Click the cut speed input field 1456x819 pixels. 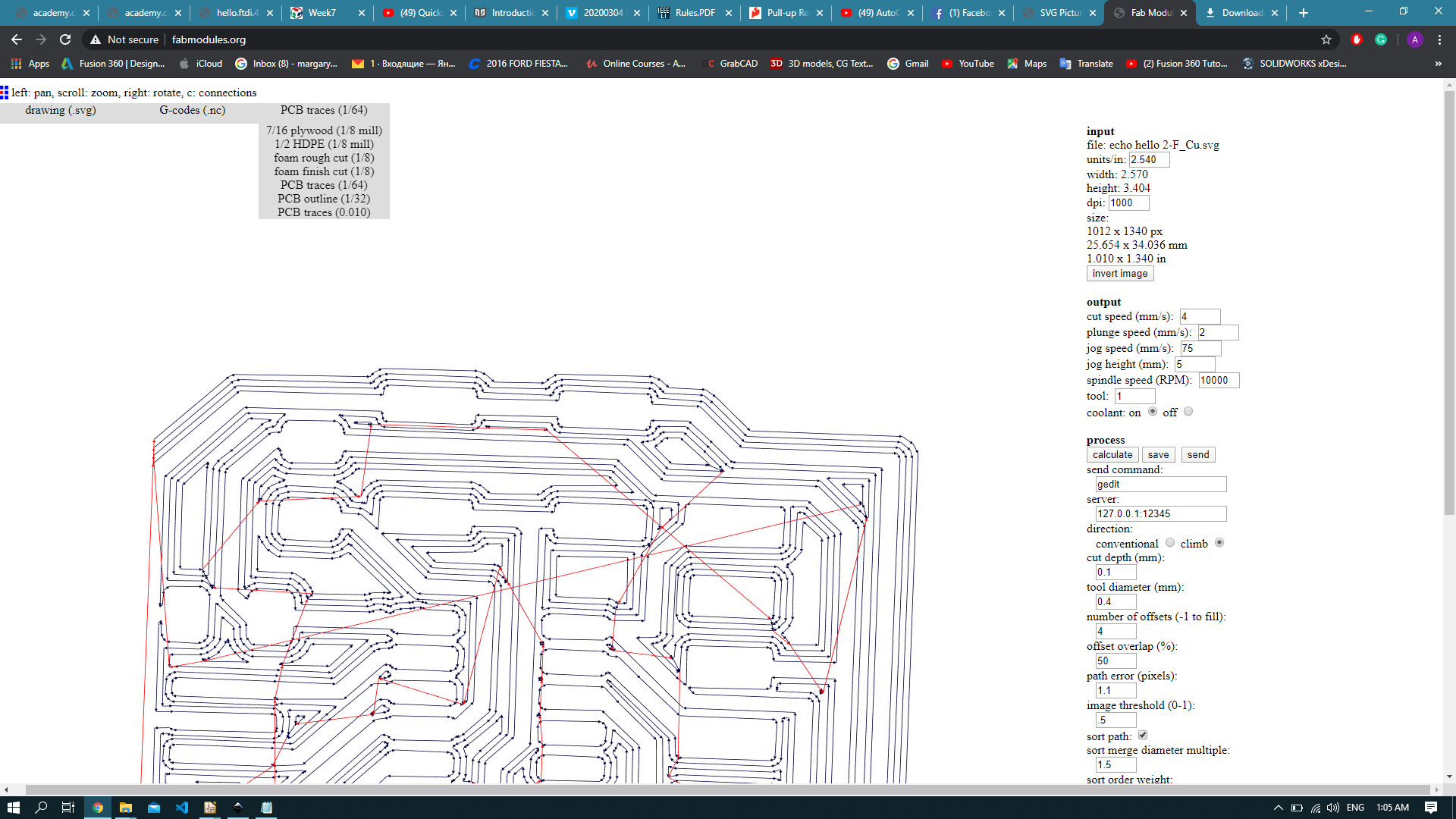pos(1200,317)
